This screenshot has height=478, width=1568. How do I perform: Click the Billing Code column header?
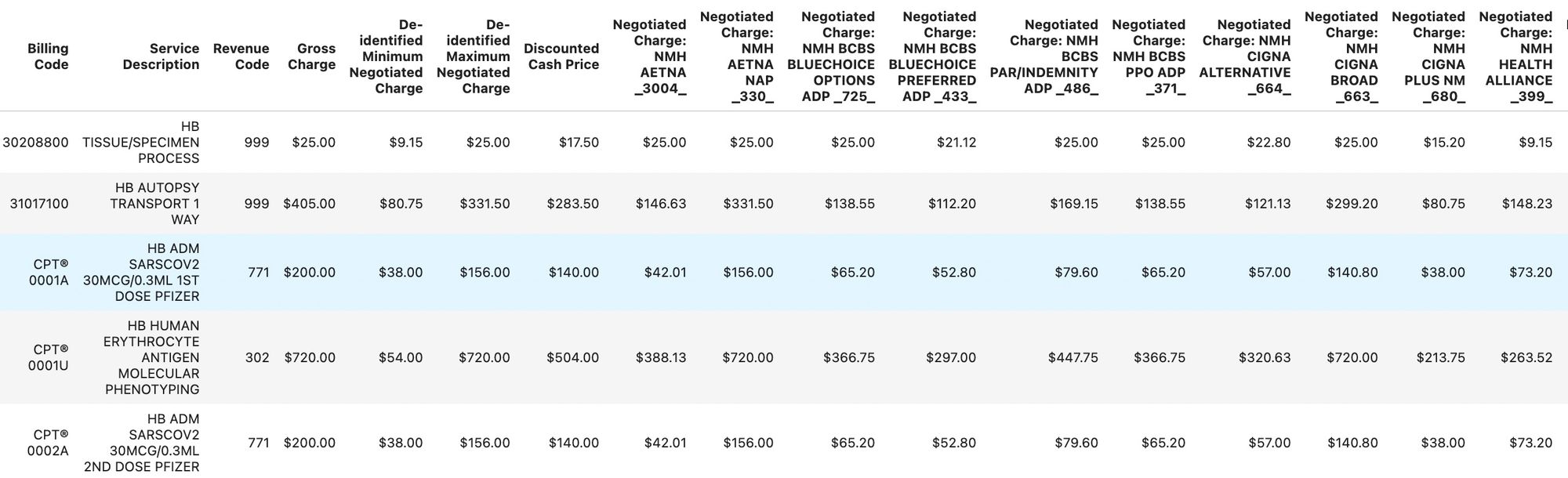pyautogui.click(x=48, y=56)
